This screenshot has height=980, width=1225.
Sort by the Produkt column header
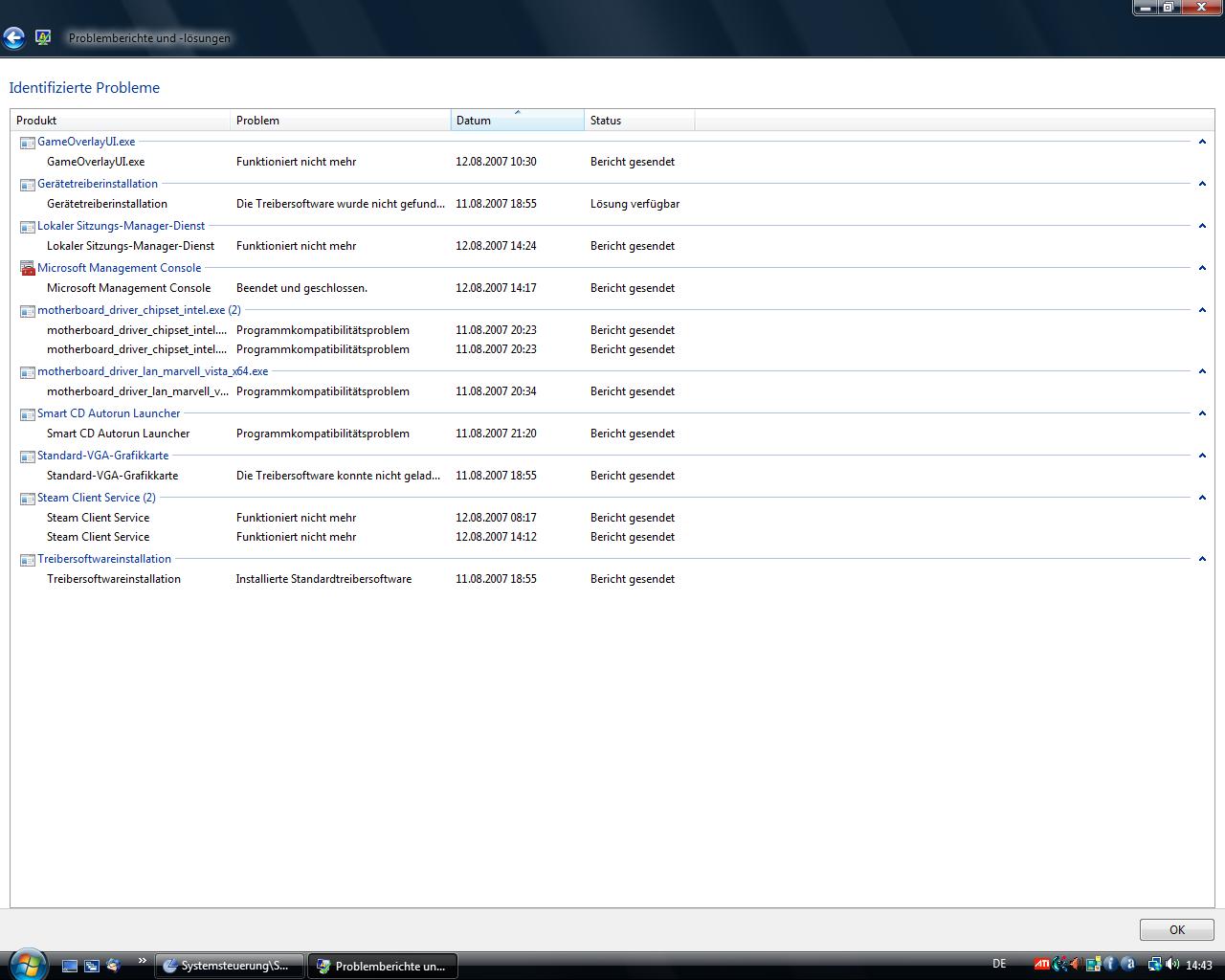point(121,121)
